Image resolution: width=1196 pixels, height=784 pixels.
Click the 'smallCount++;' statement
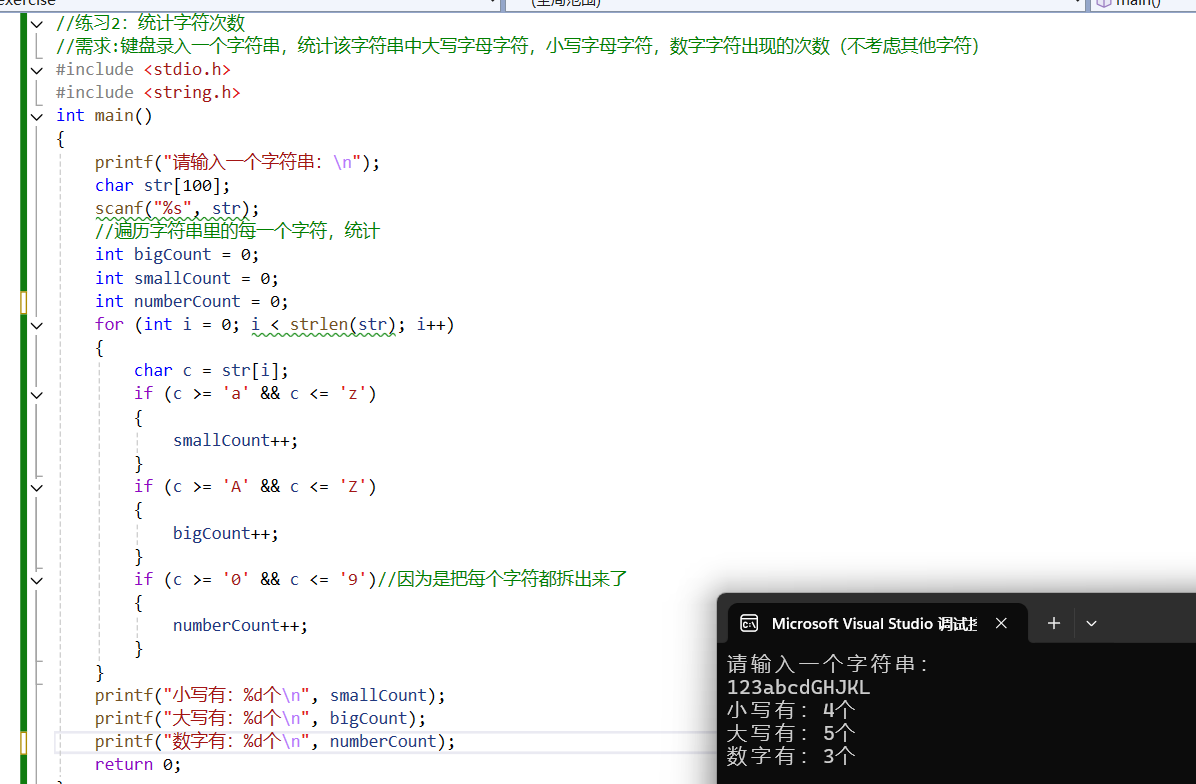tap(236, 441)
